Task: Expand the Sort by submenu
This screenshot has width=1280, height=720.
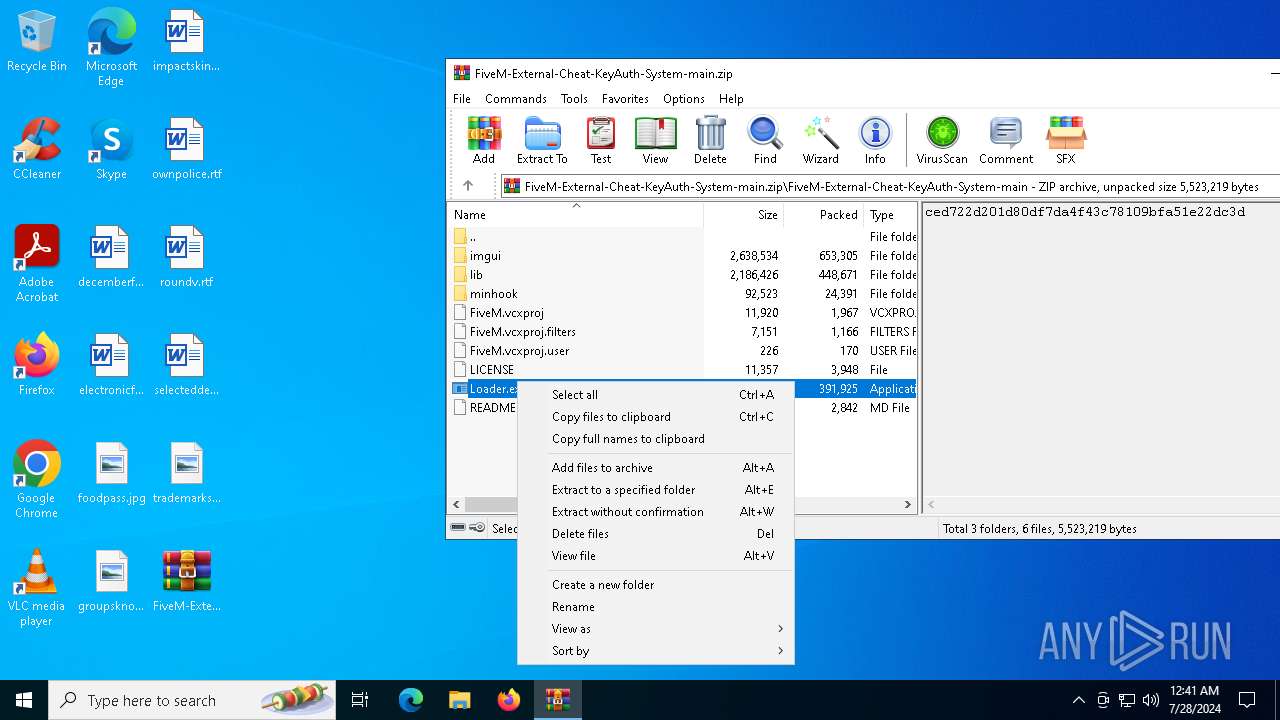Action: point(655,650)
